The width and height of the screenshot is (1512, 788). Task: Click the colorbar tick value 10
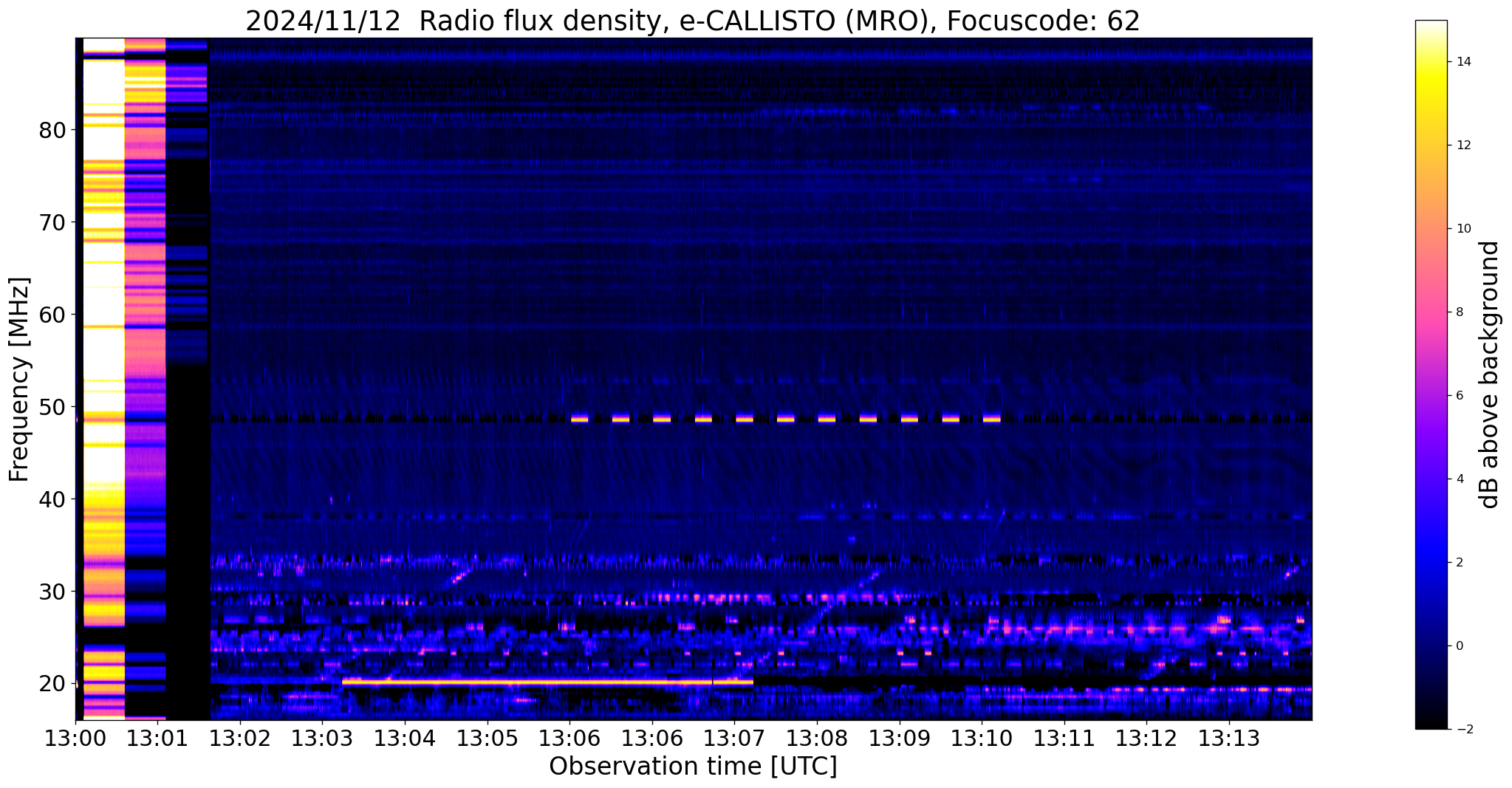1463,229
